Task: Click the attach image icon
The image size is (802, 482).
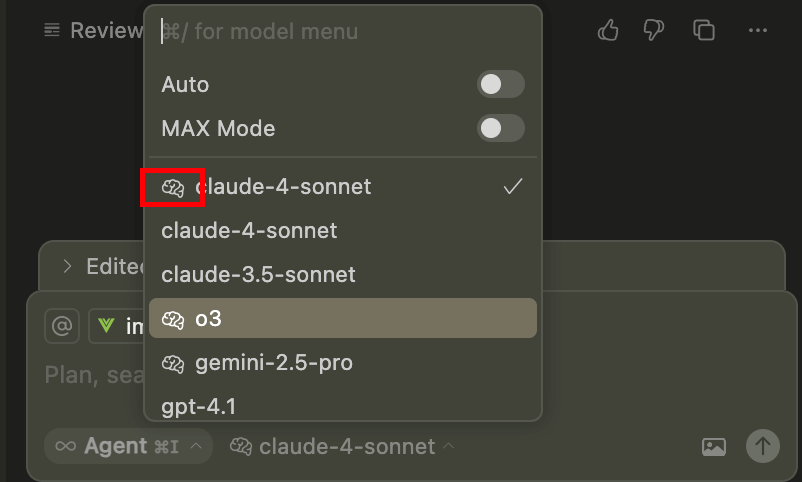Action: click(x=713, y=447)
